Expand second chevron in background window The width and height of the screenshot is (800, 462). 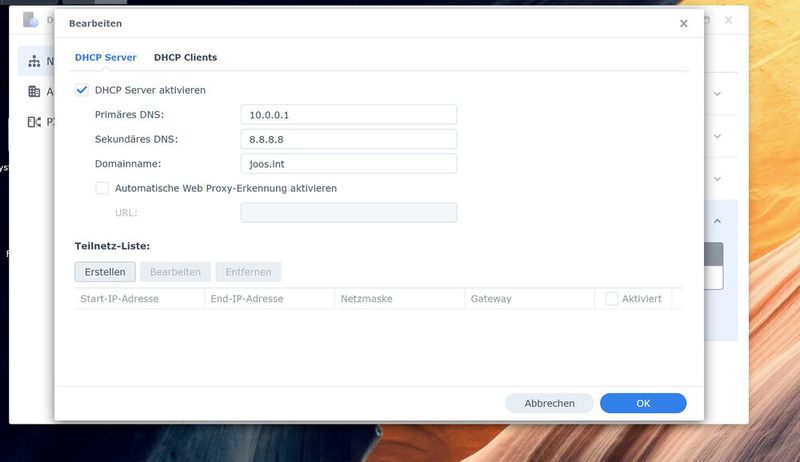[x=717, y=137]
